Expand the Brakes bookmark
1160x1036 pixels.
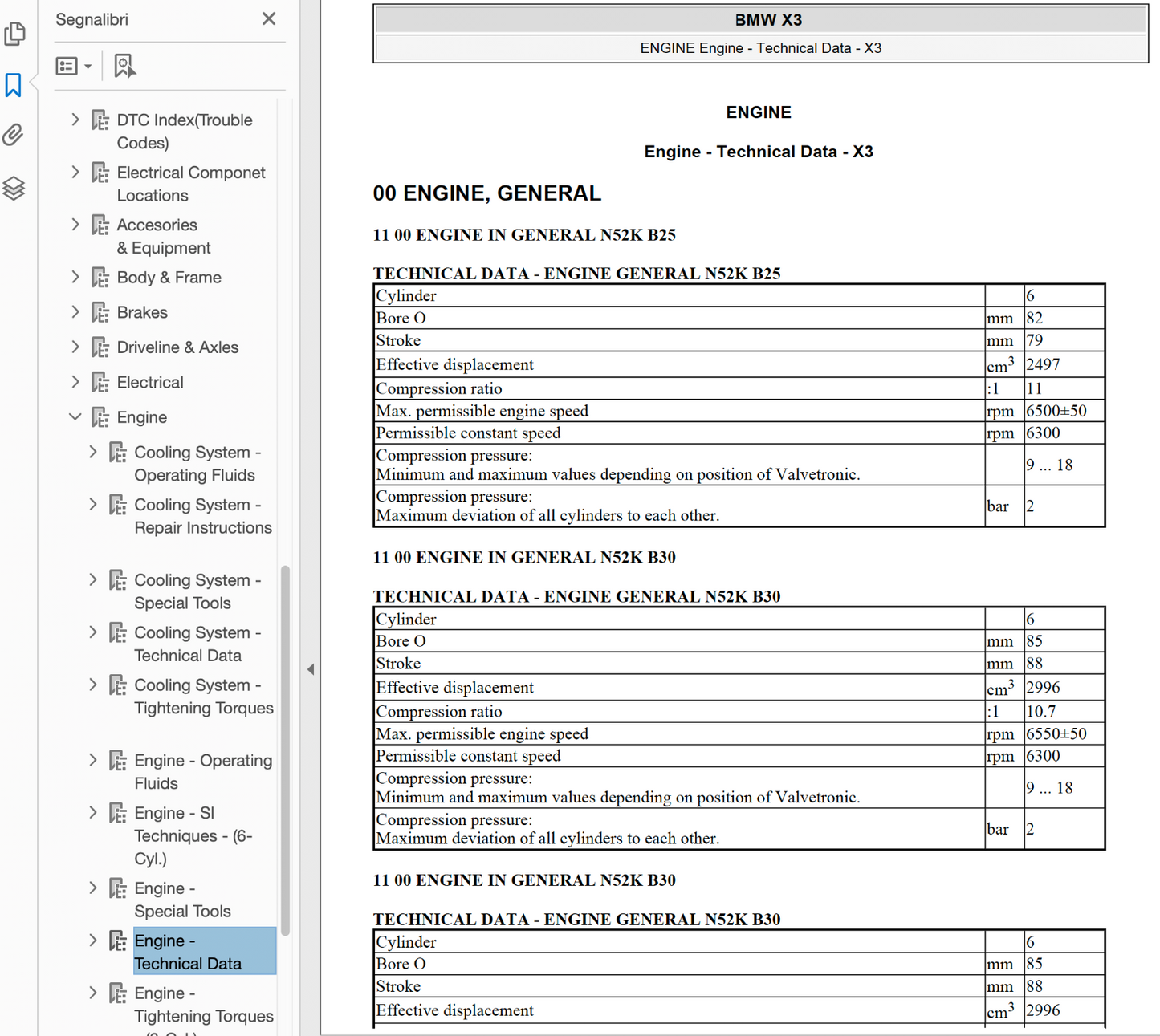75,312
